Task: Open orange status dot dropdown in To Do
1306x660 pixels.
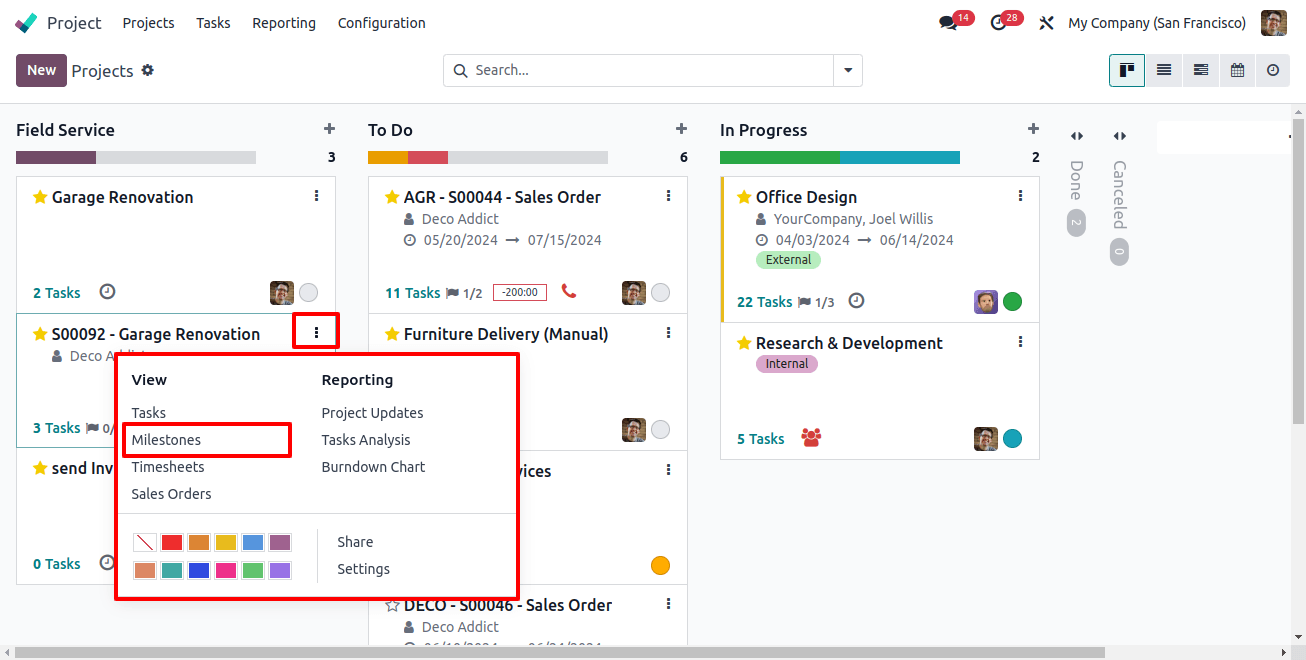Action: [x=660, y=565]
